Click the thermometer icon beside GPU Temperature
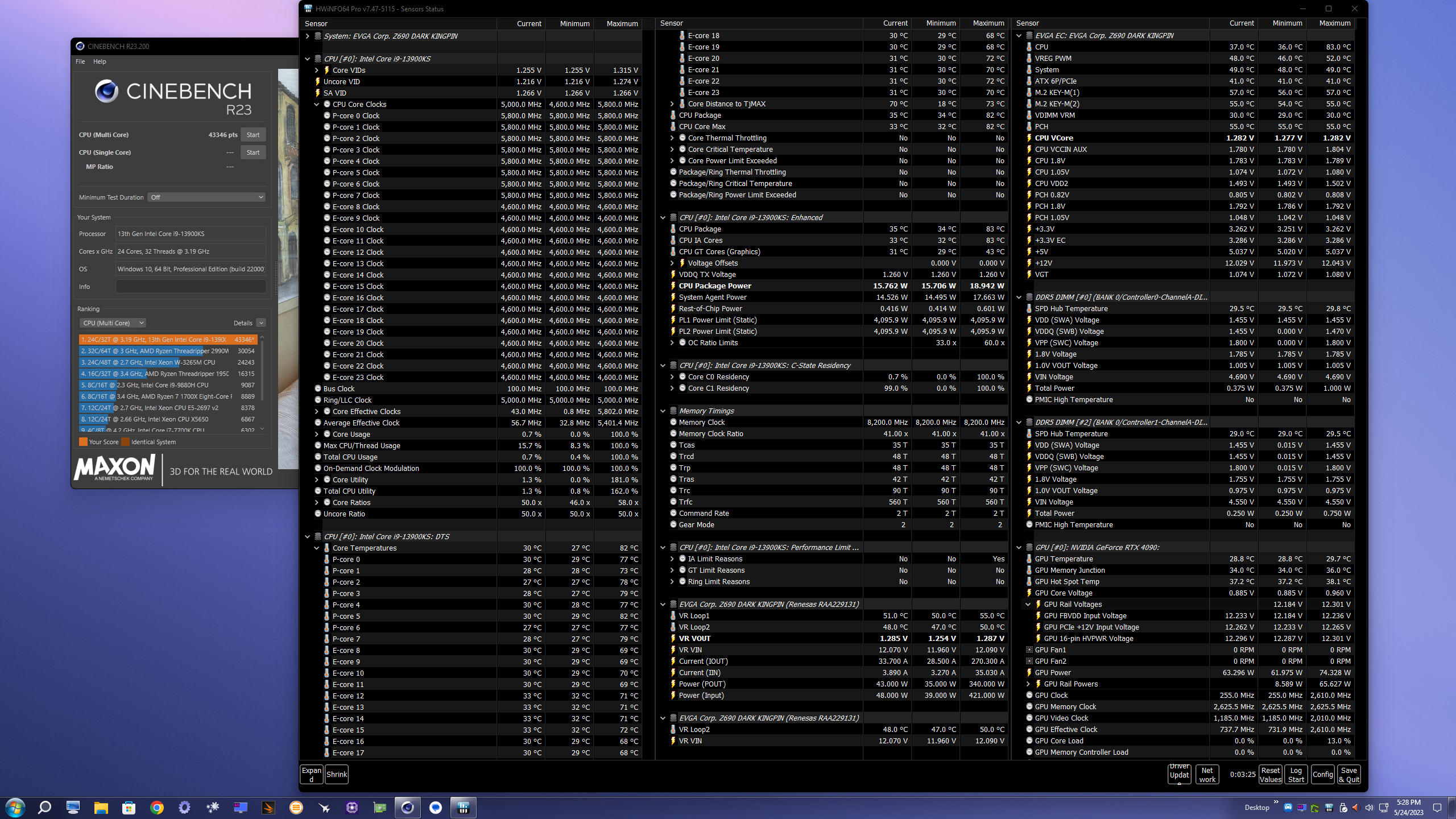 click(x=1029, y=559)
